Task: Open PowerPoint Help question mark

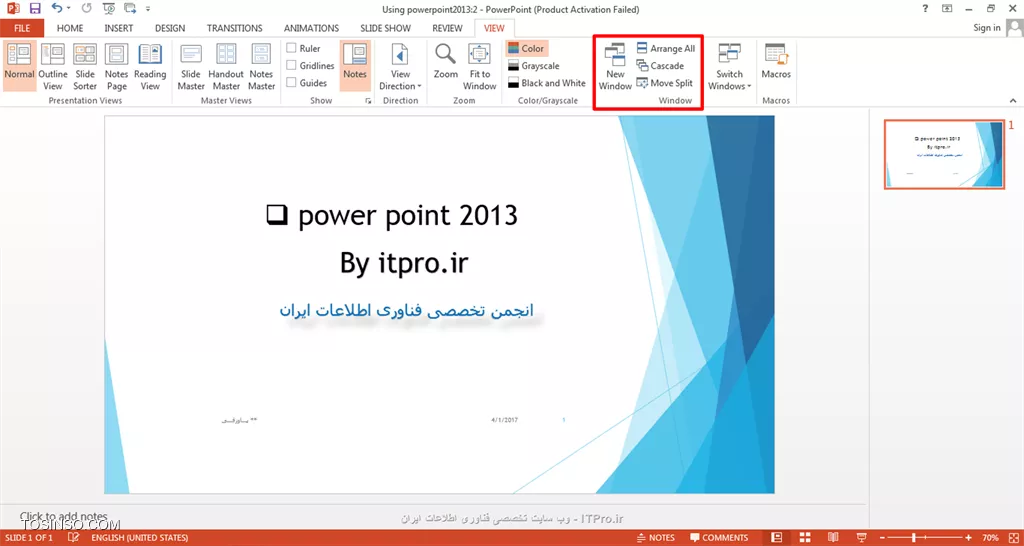Action: point(925,8)
